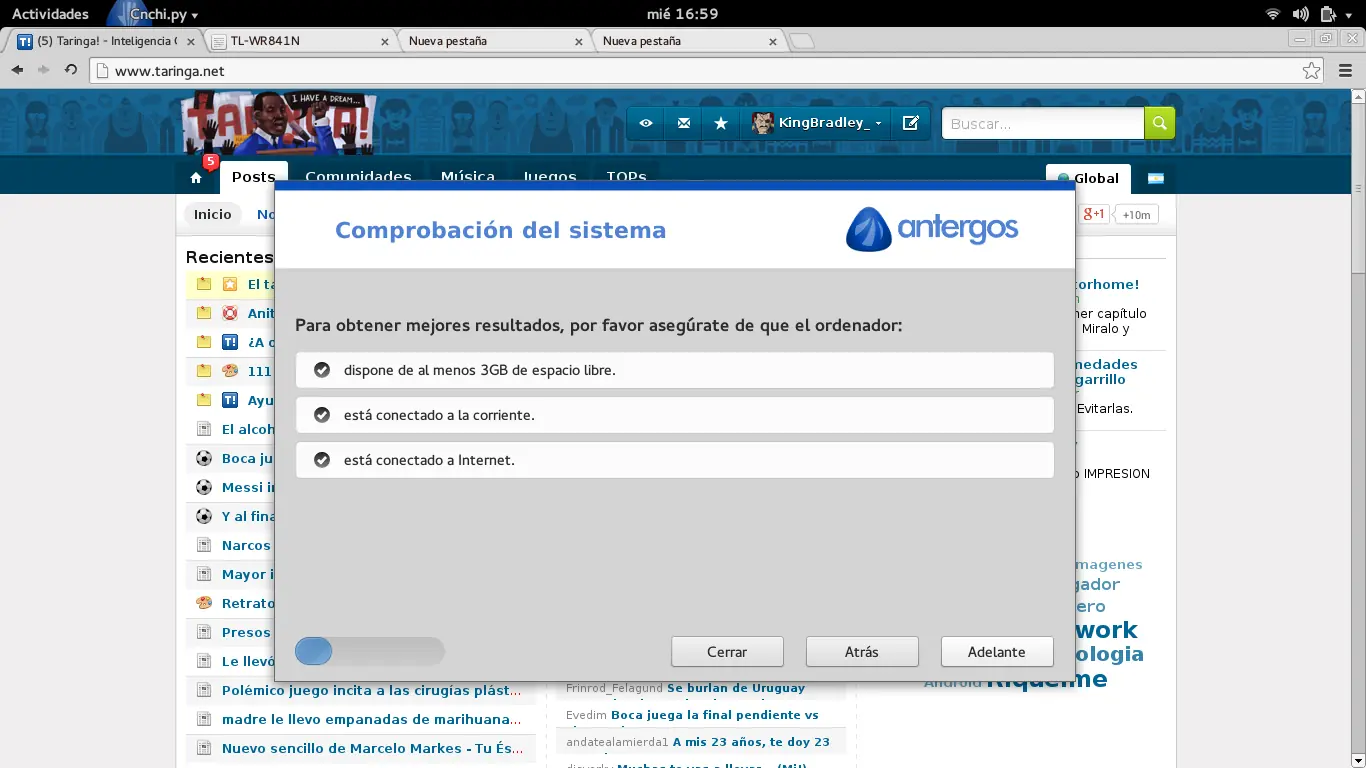The image size is (1366, 768).
Task: Bookmark page with the star in address bar
Action: (x=1311, y=71)
